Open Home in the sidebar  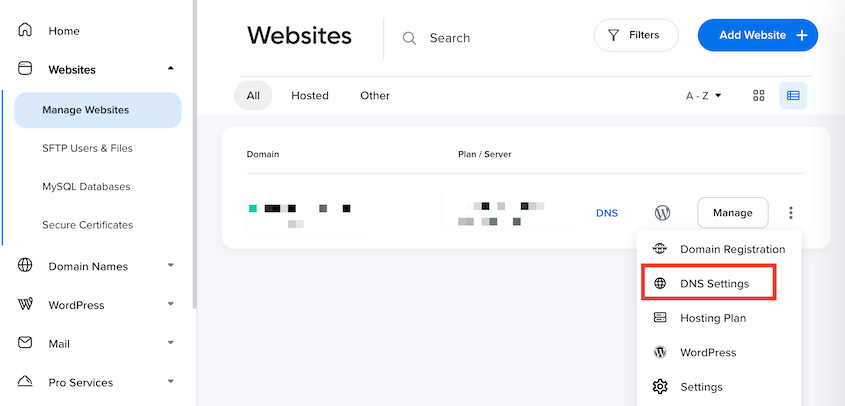tap(64, 31)
